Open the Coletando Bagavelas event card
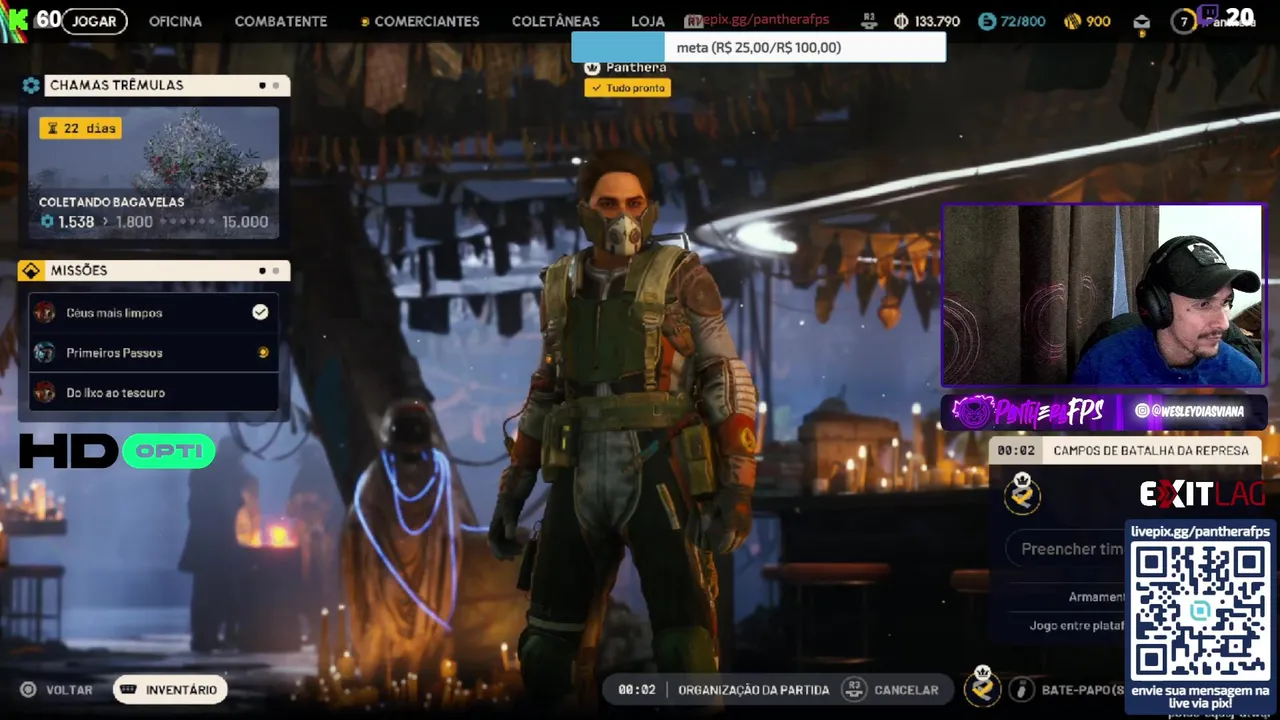The height and width of the screenshot is (720, 1280). point(153,172)
